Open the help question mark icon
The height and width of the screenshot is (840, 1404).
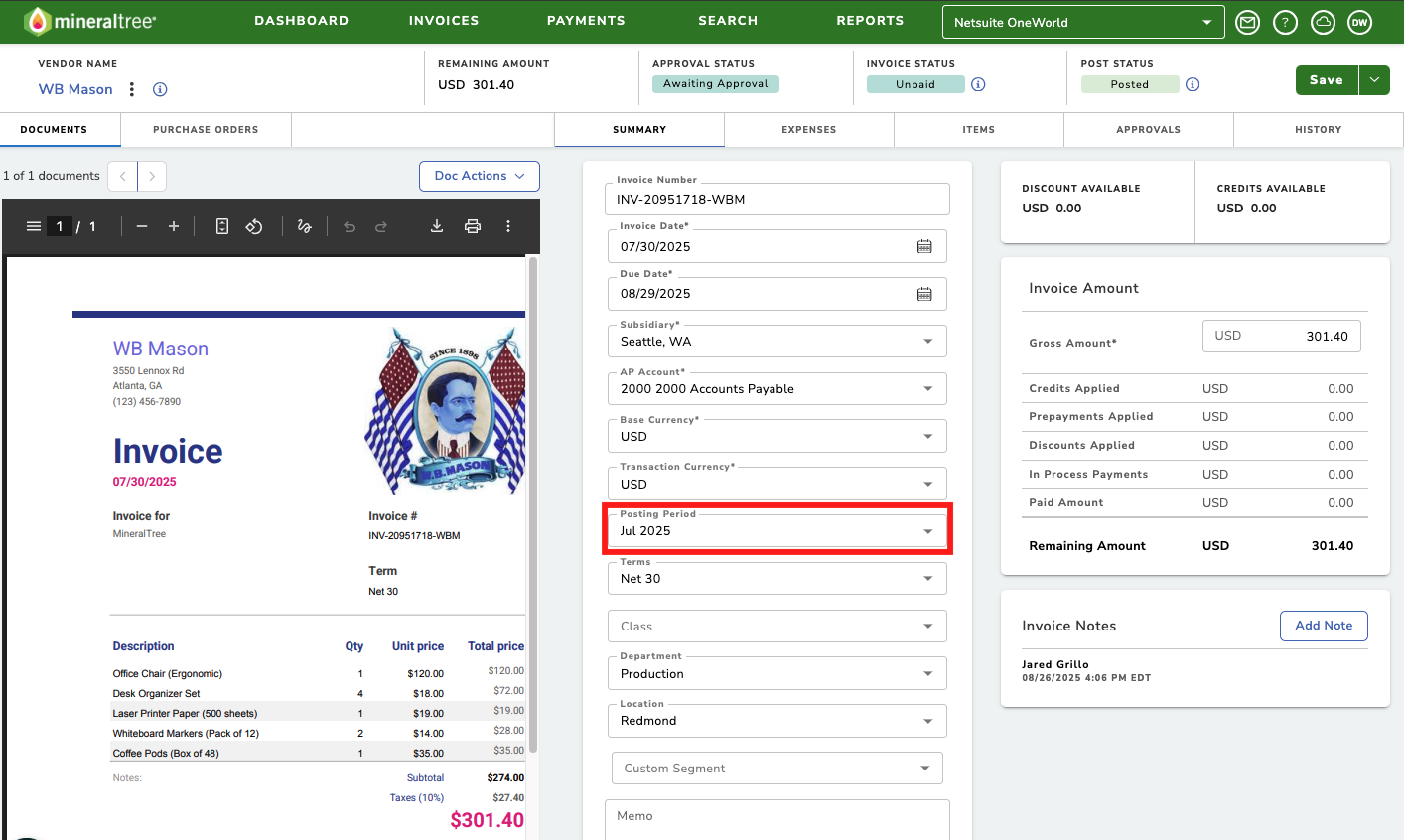(x=1286, y=22)
